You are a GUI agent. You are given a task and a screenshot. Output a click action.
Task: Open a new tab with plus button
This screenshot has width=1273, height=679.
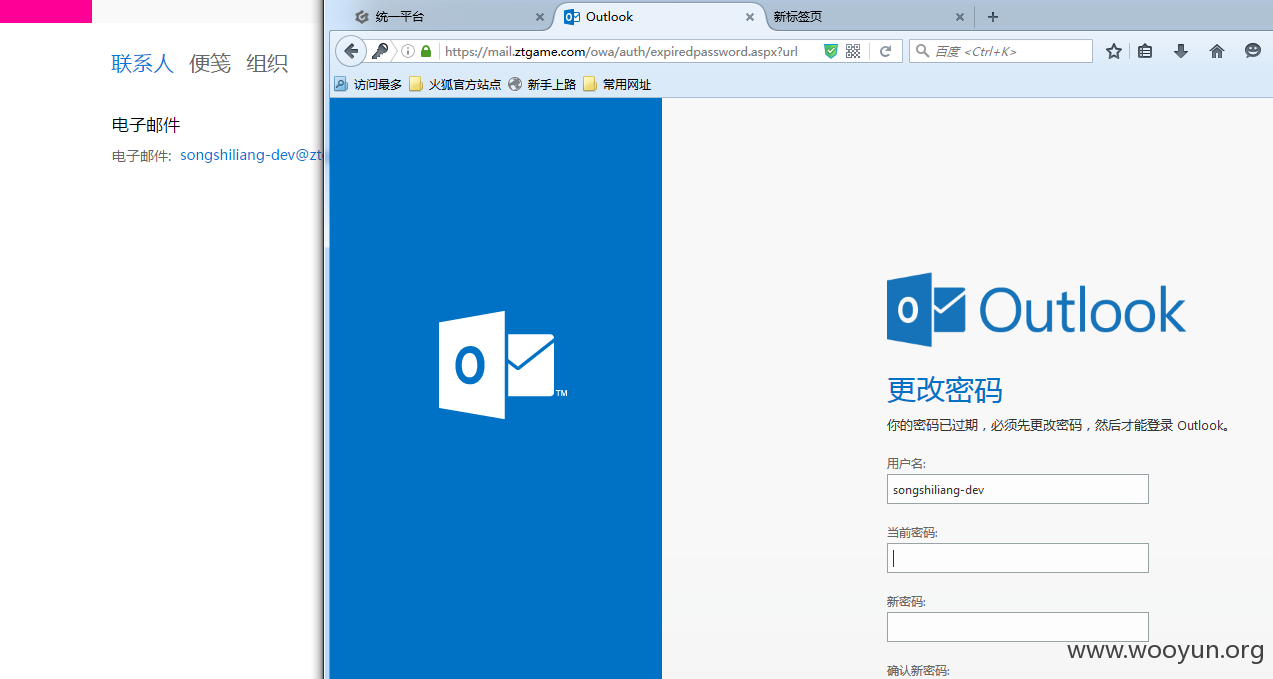(993, 17)
